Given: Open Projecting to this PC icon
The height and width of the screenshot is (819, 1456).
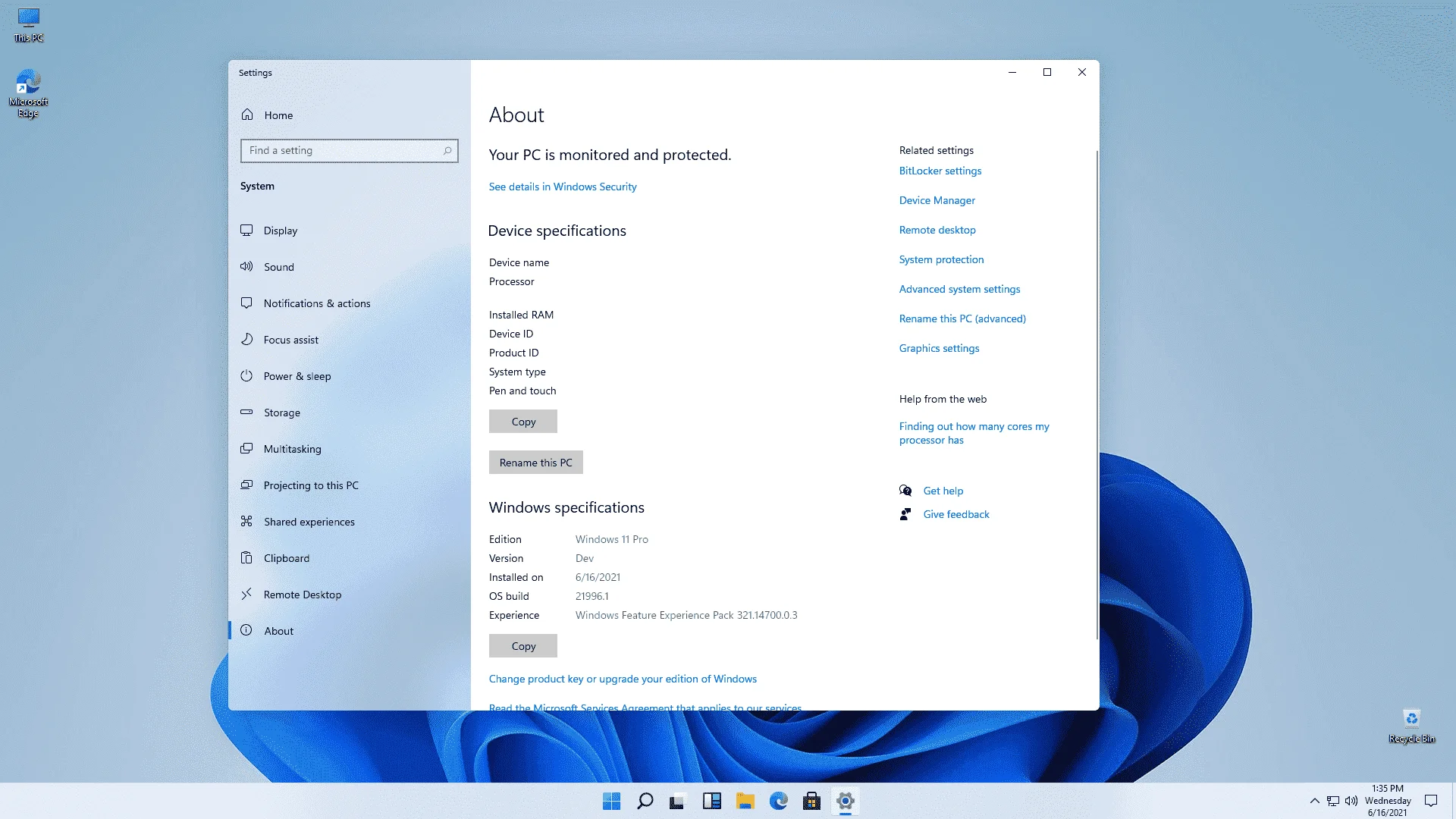Looking at the screenshot, I should click(246, 485).
